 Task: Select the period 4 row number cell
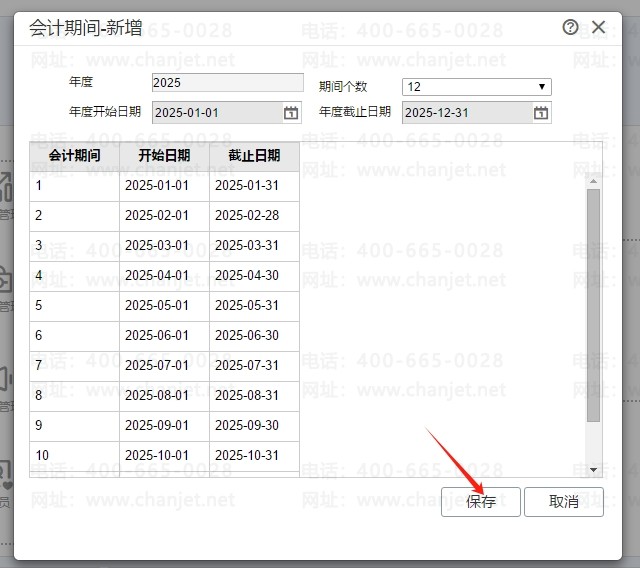(75, 276)
